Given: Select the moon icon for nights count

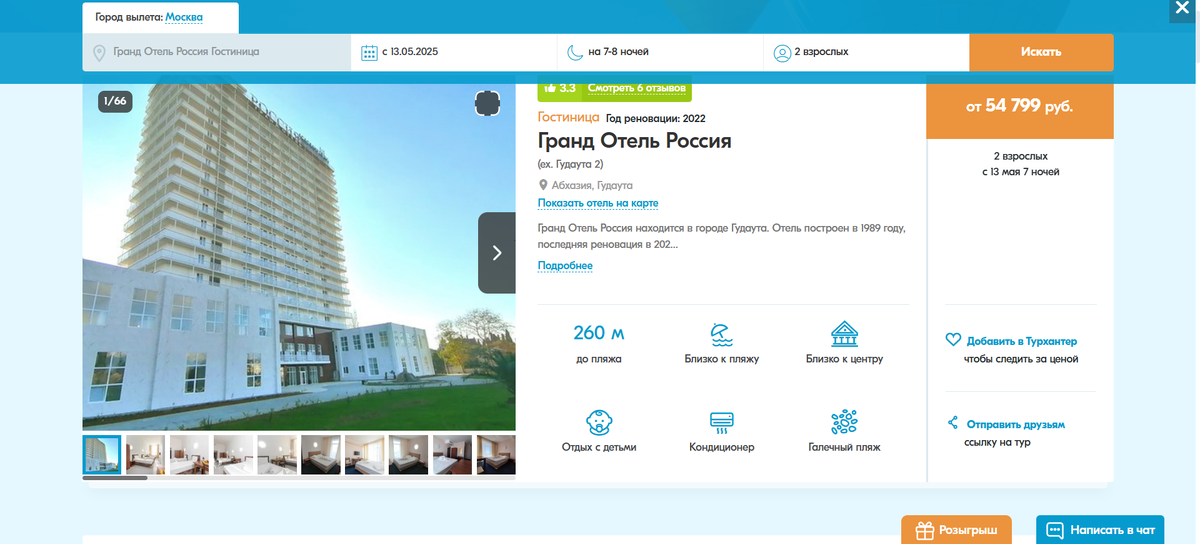Looking at the screenshot, I should 575,52.
